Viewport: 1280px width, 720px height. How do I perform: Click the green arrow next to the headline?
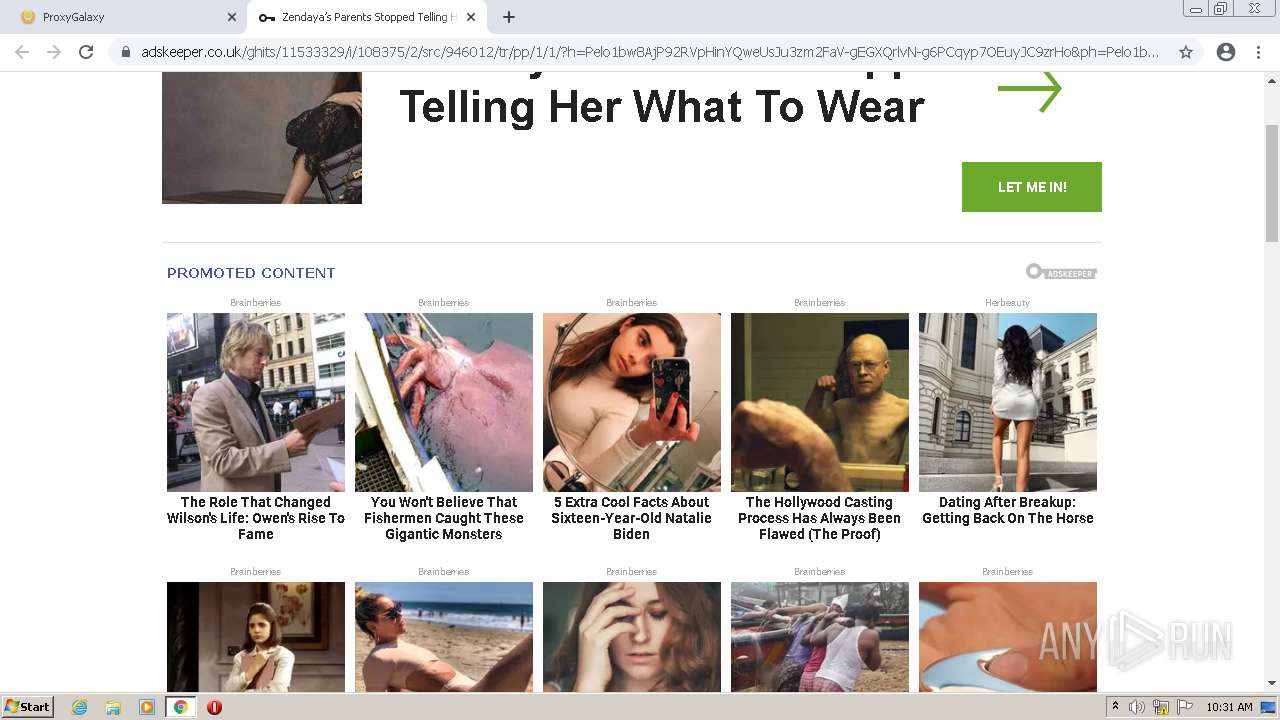click(1029, 90)
